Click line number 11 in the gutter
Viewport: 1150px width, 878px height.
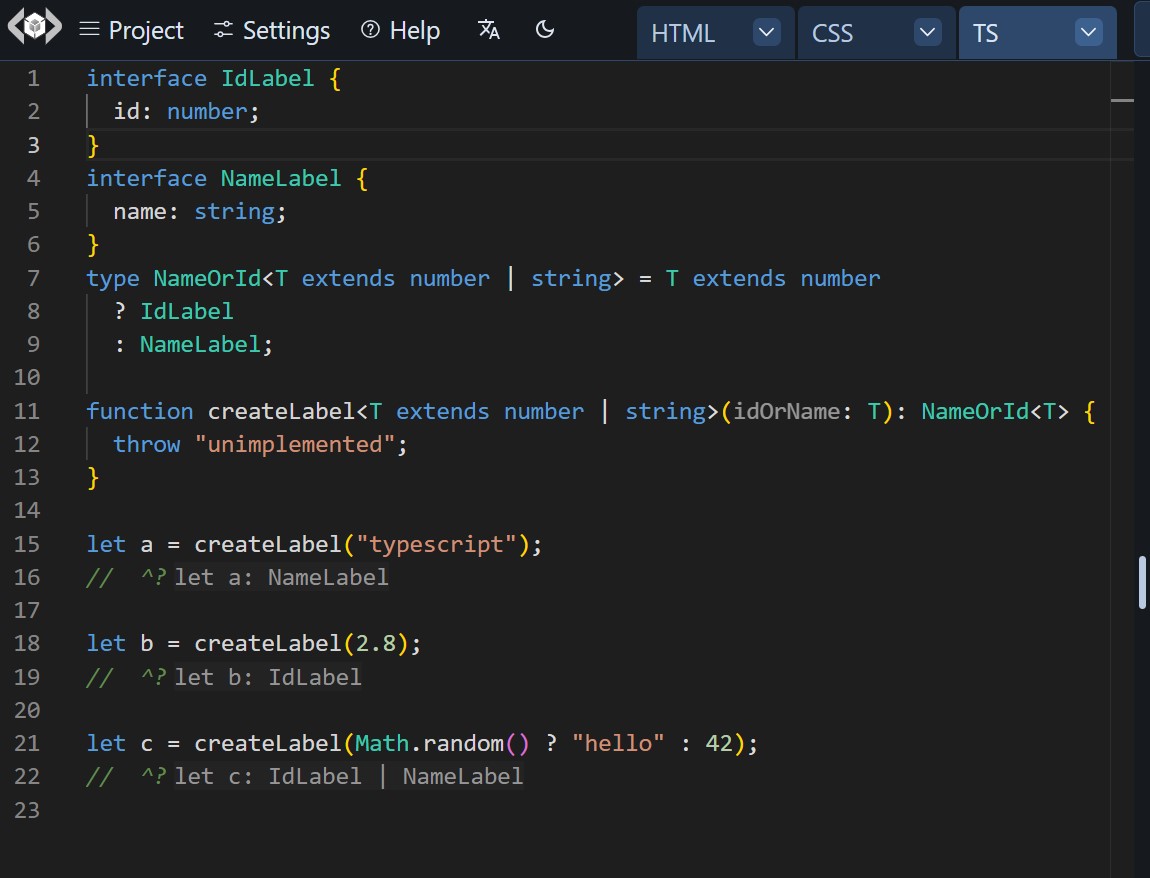pyautogui.click(x=27, y=411)
